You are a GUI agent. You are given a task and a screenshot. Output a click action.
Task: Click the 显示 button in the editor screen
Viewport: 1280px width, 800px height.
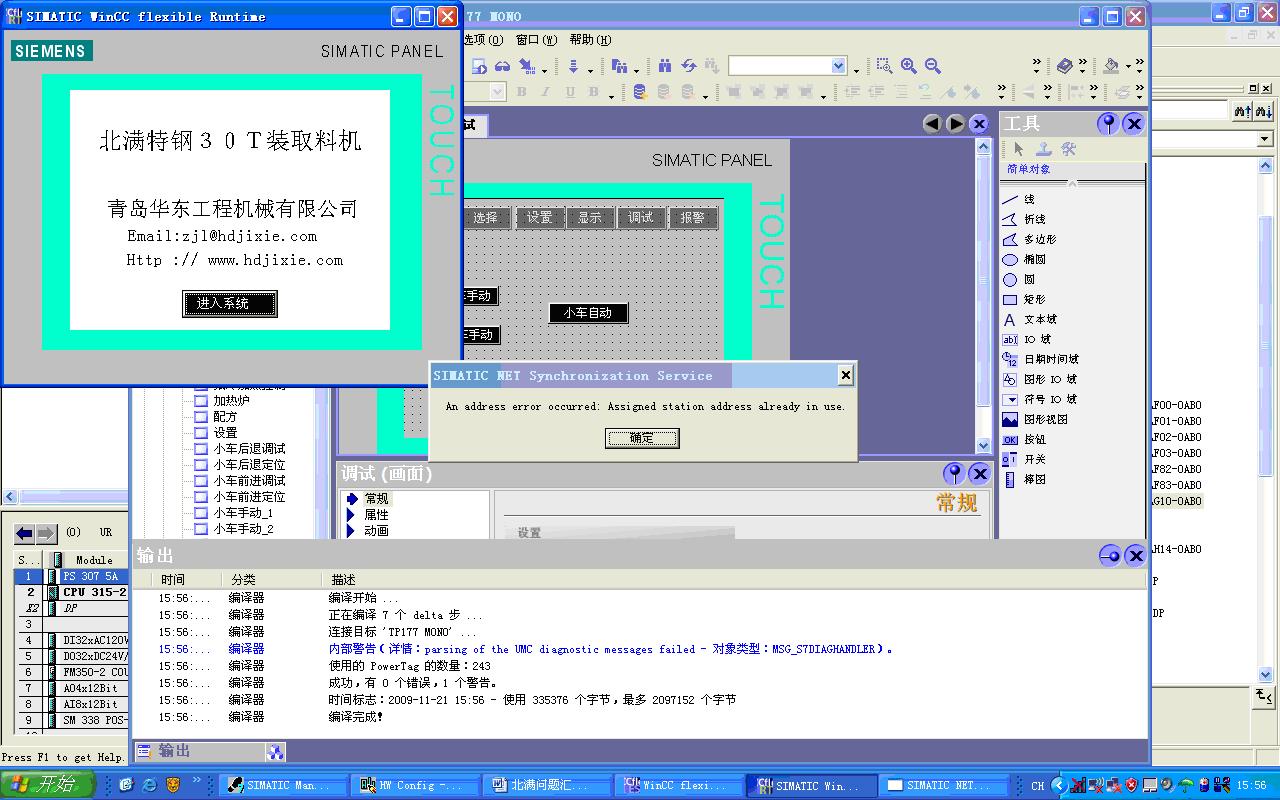(590, 217)
